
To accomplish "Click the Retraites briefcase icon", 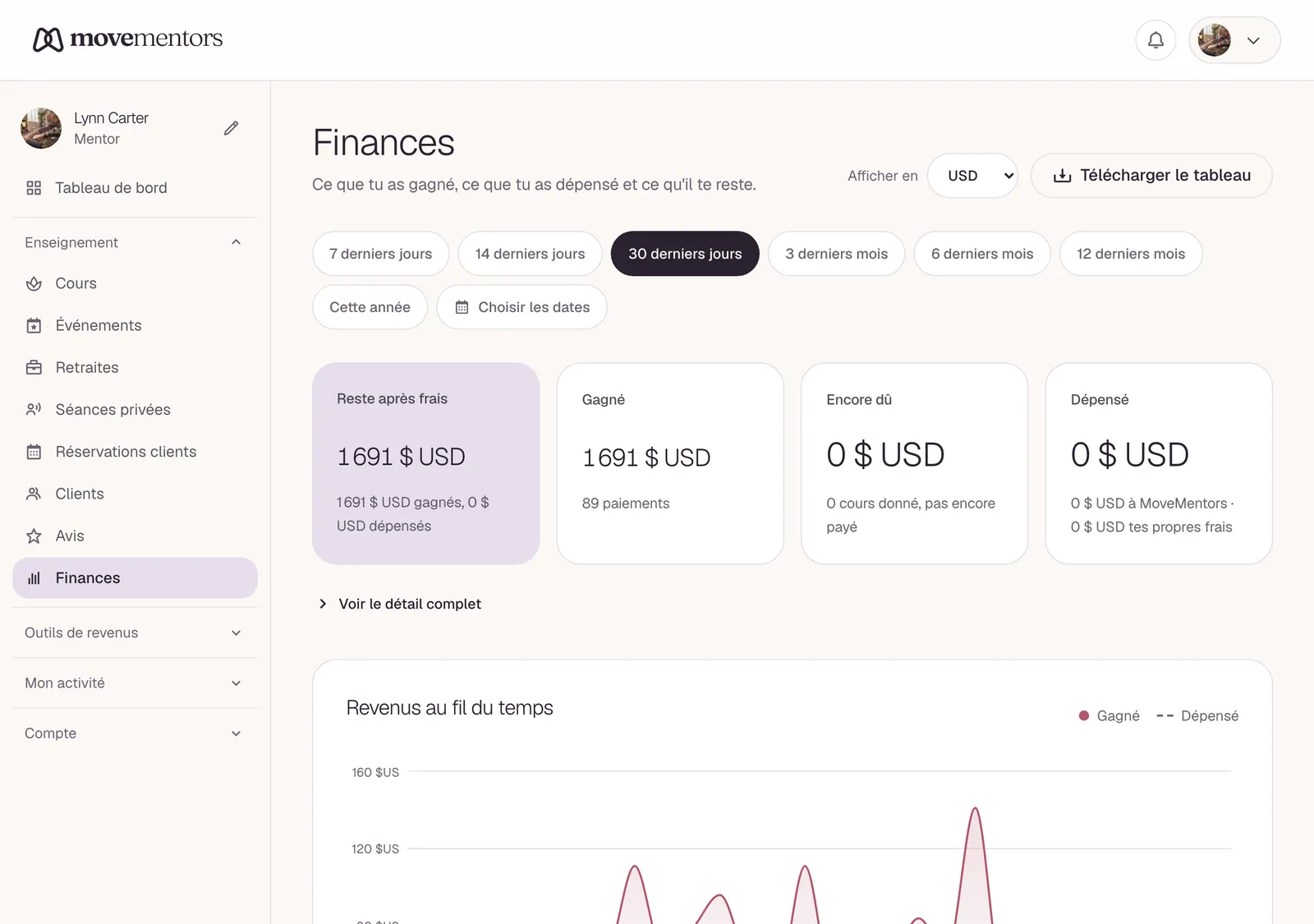I will (34, 367).
